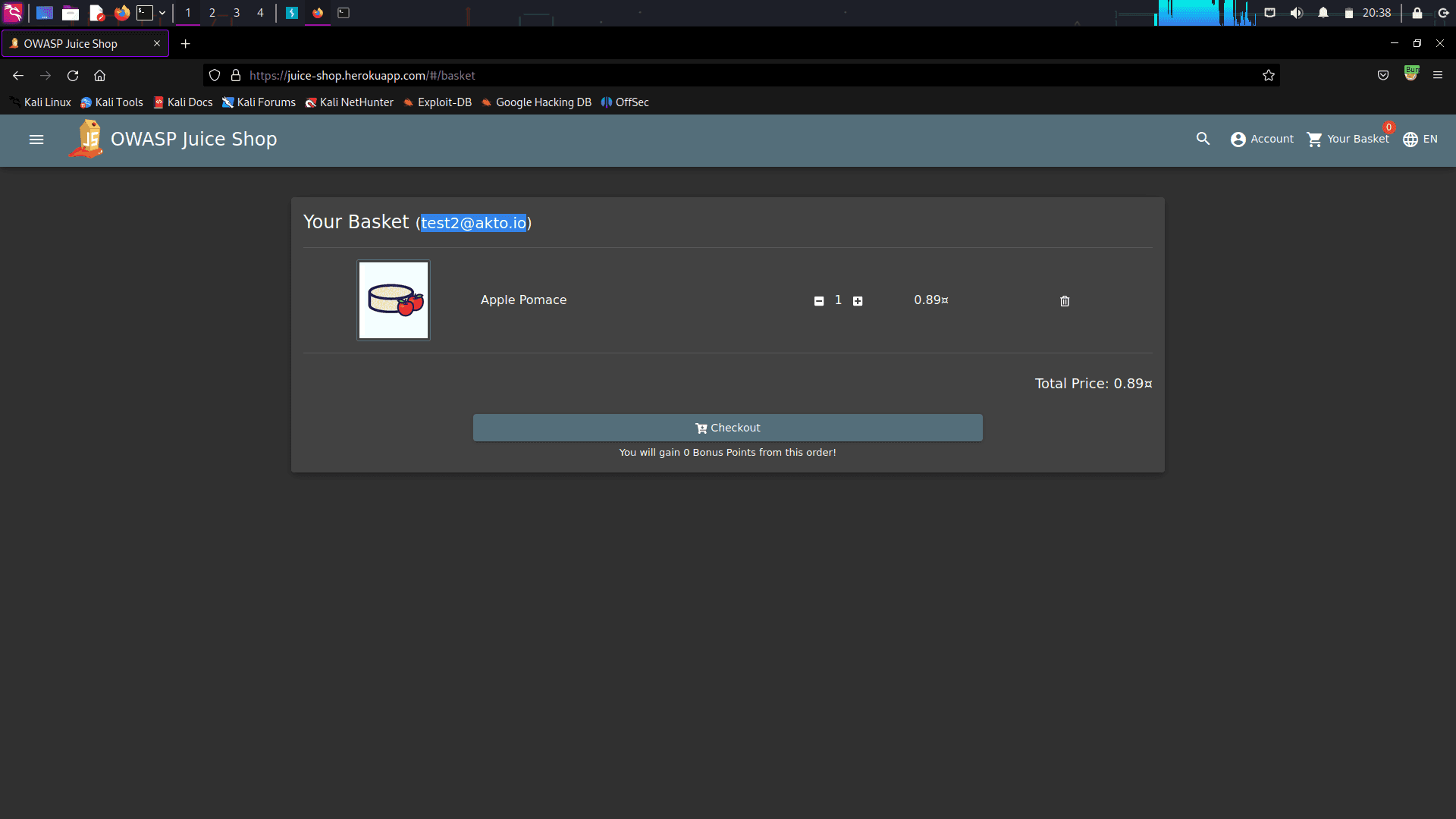Open the Burp extension icon

tap(1410, 74)
